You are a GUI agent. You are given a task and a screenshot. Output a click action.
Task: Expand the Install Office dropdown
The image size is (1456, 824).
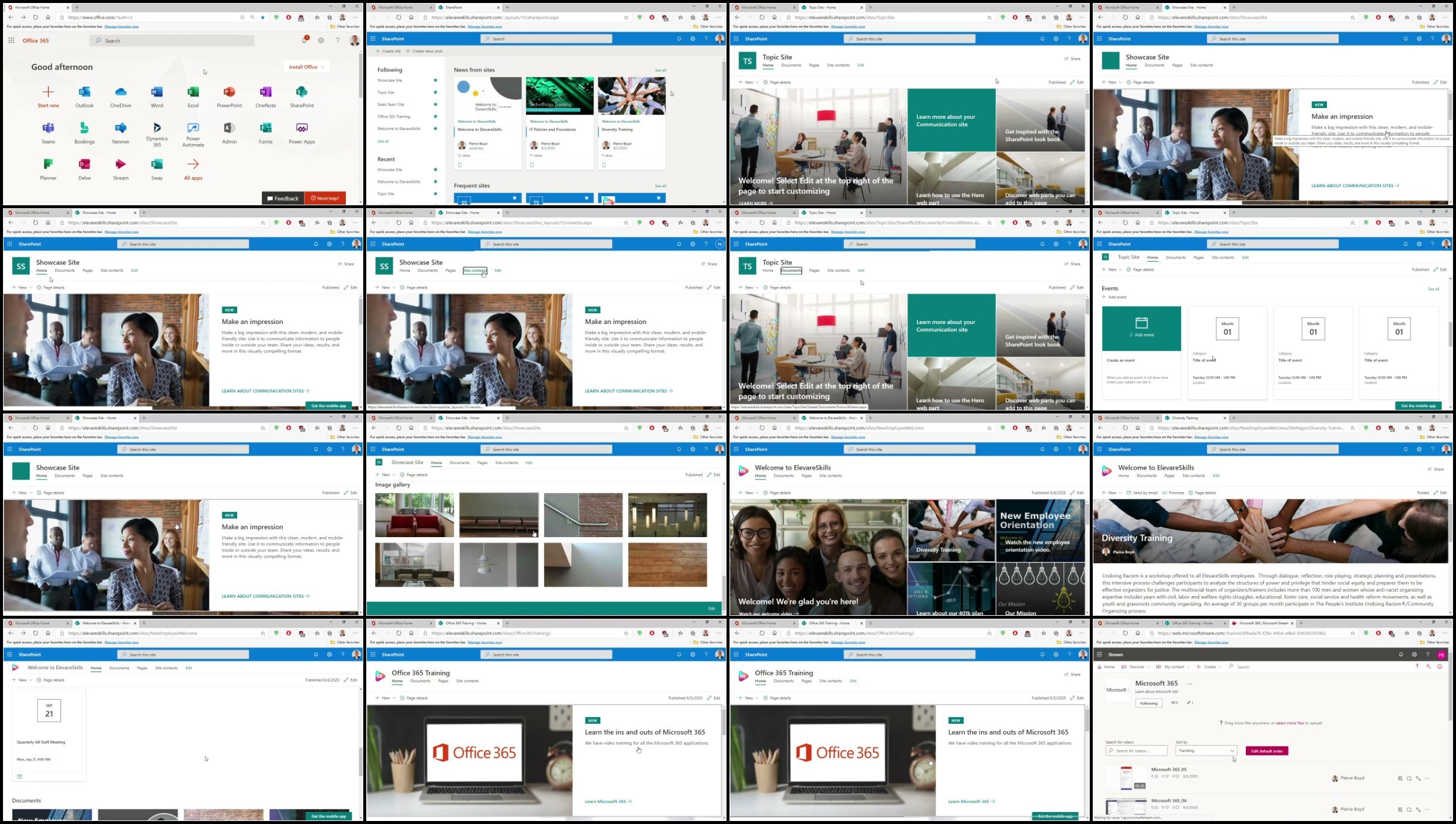pos(306,67)
